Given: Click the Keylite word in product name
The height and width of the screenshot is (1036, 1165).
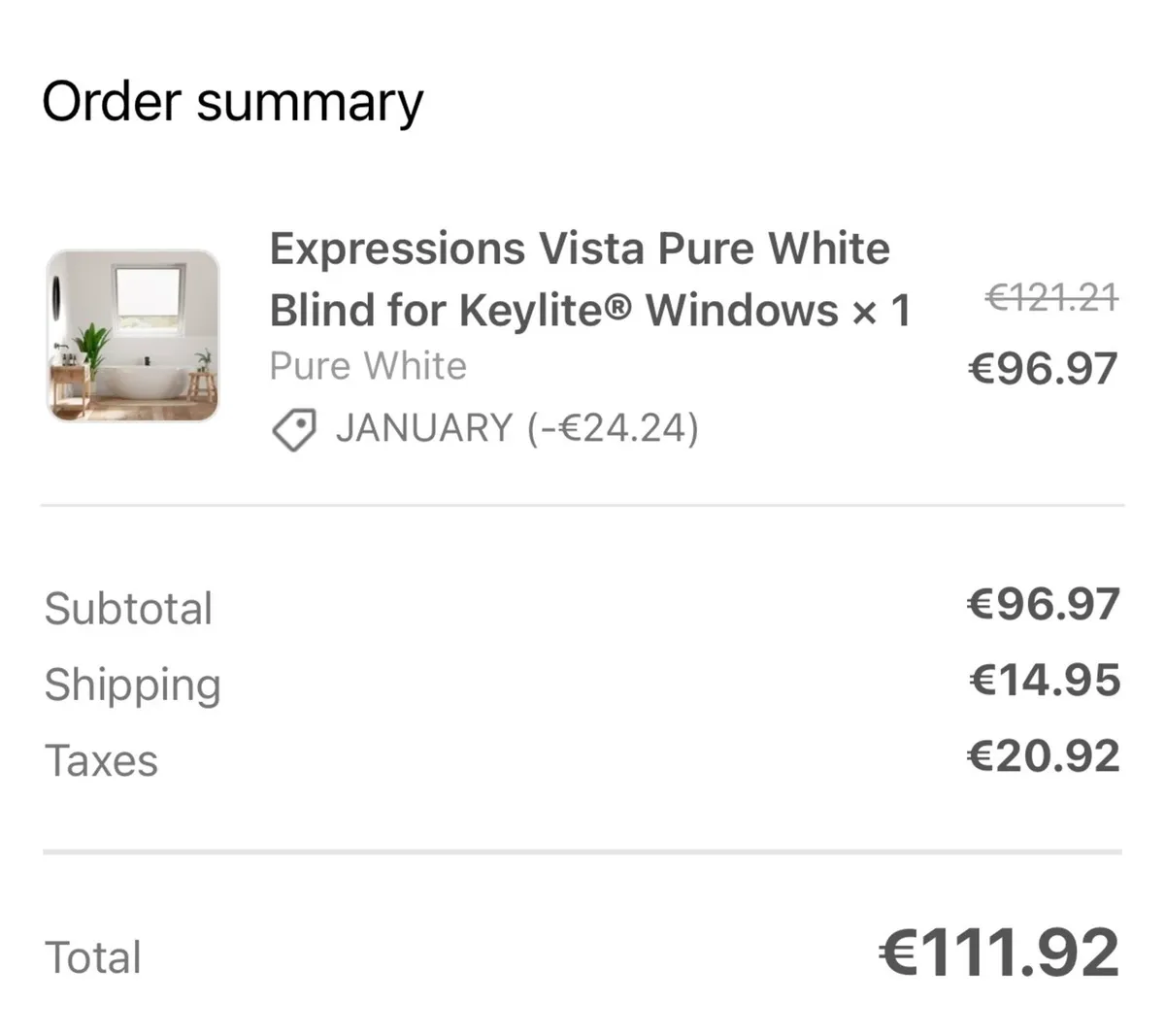Looking at the screenshot, I should pos(537,311).
